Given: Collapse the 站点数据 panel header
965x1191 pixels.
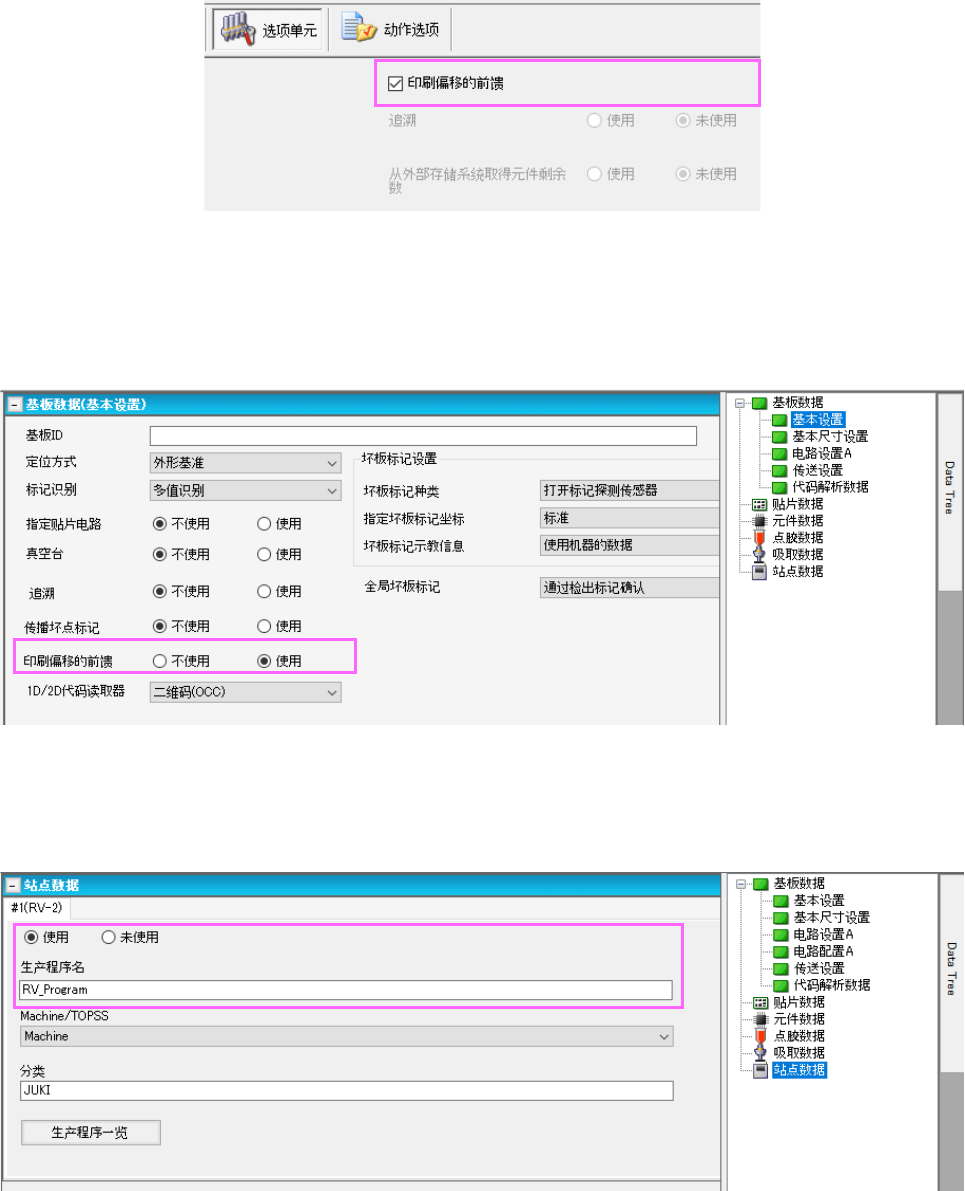Looking at the screenshot, I should (13, 886).
